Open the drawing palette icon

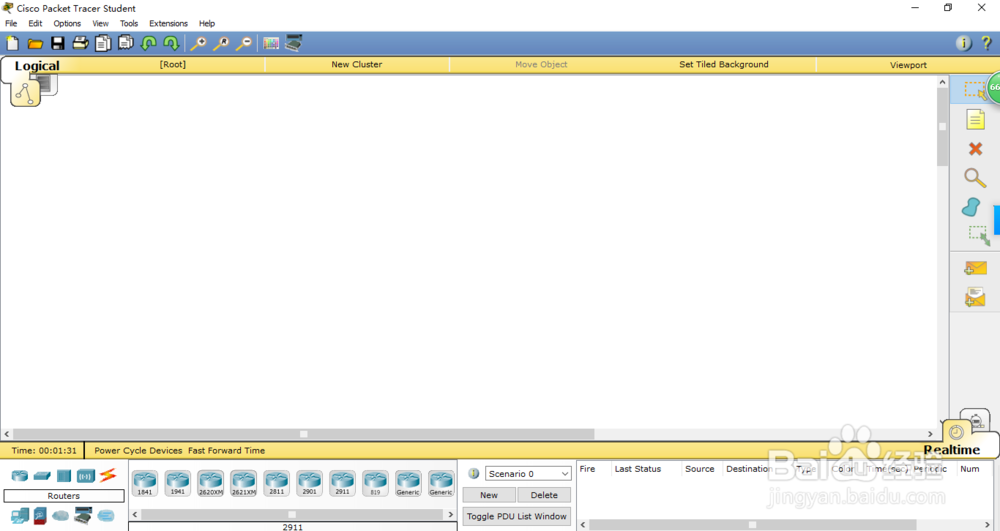[271, 43]
